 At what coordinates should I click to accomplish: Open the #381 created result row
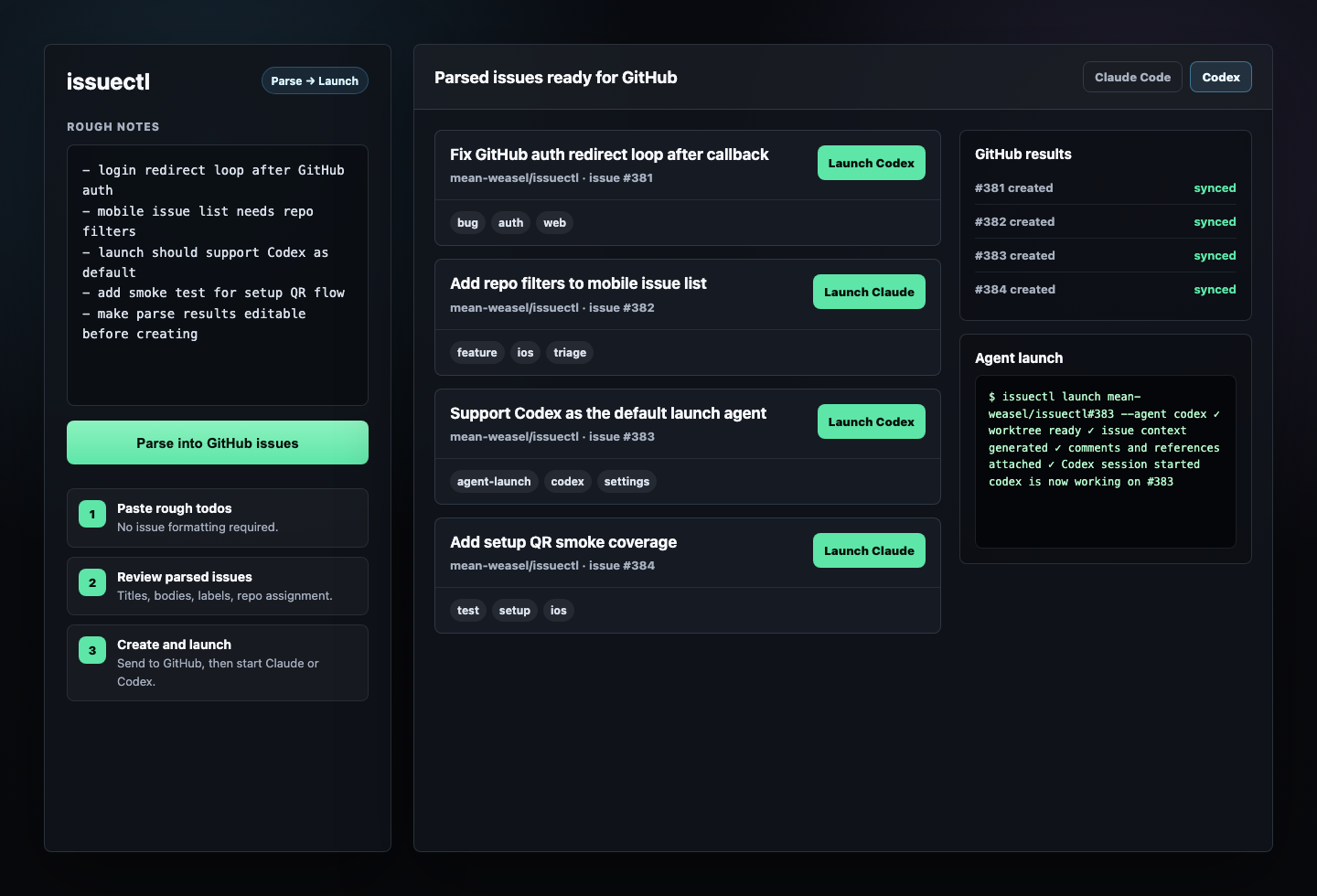pos(1106,187)
